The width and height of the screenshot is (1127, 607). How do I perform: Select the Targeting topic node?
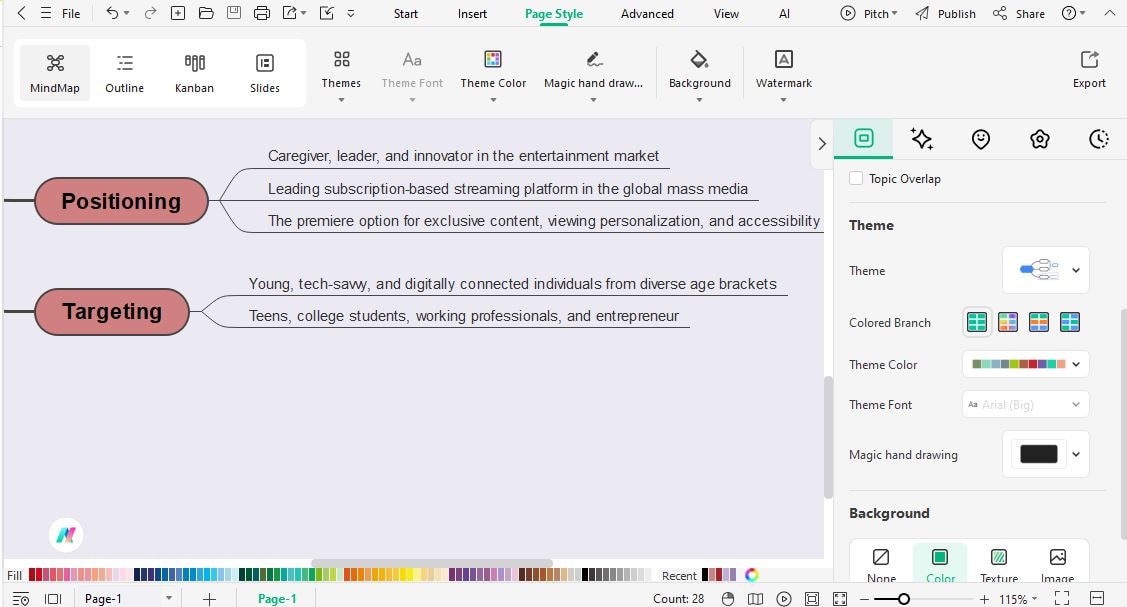pyautogui.click(x=112, y=312)
